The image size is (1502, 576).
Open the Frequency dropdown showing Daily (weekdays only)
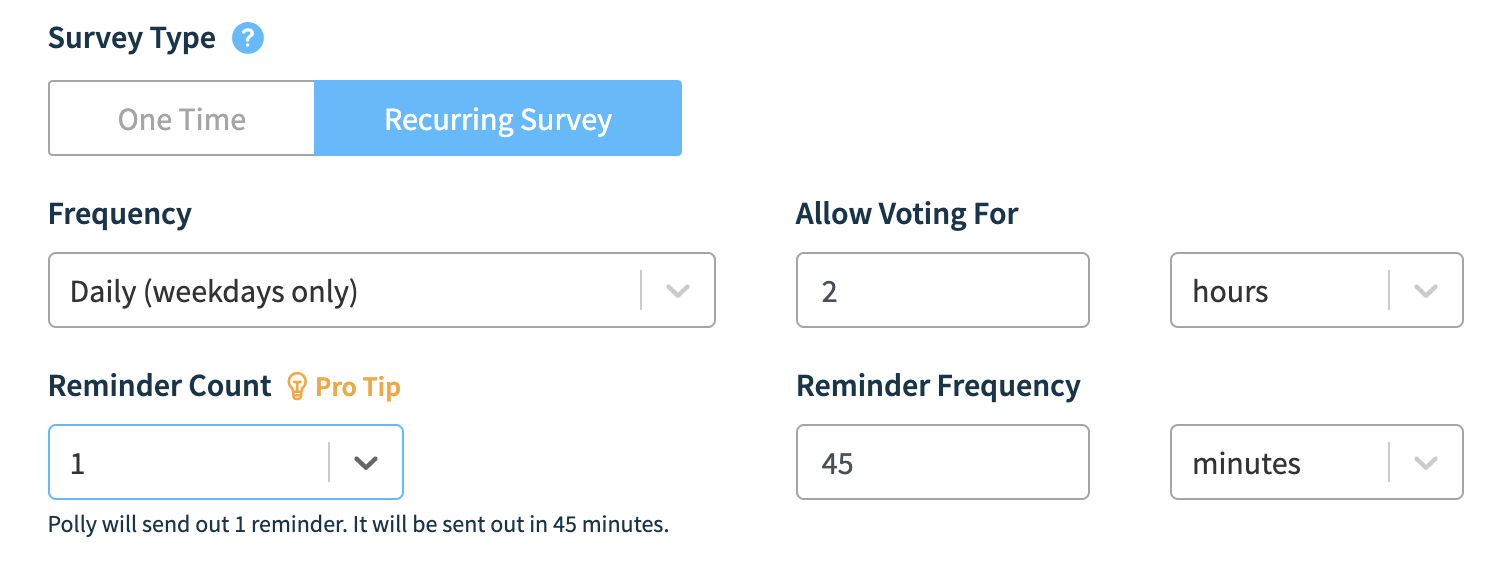(x=382, y=290)
